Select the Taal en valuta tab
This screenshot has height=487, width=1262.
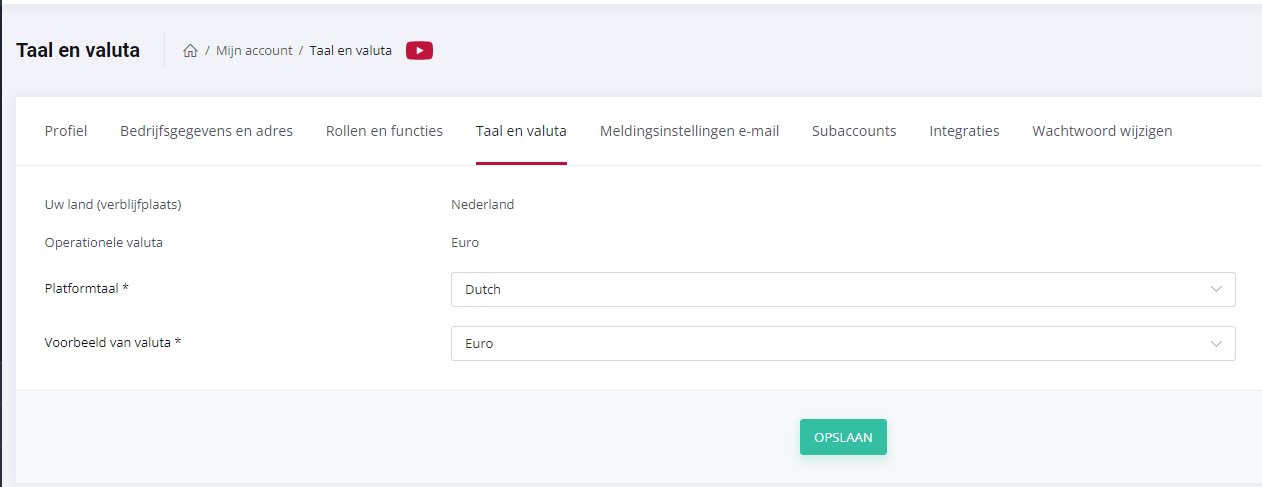click(x=521, y=131)
